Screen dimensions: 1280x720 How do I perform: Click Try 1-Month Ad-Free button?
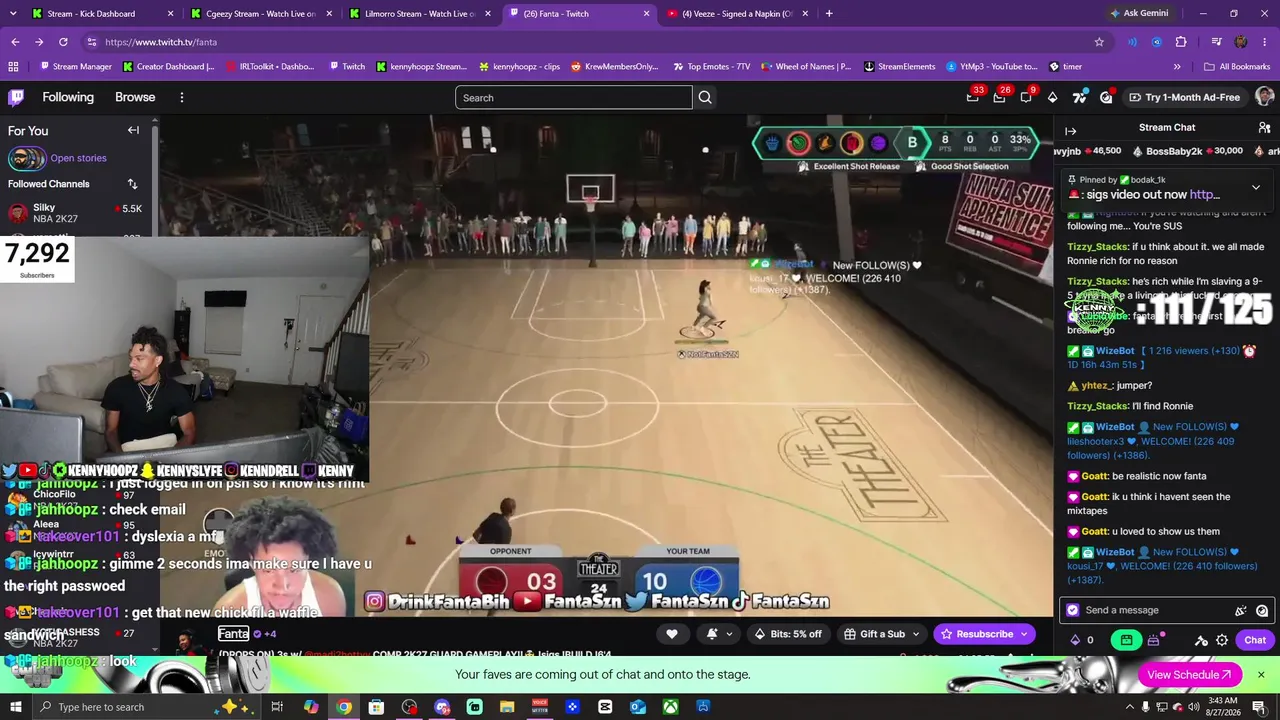1184,97
